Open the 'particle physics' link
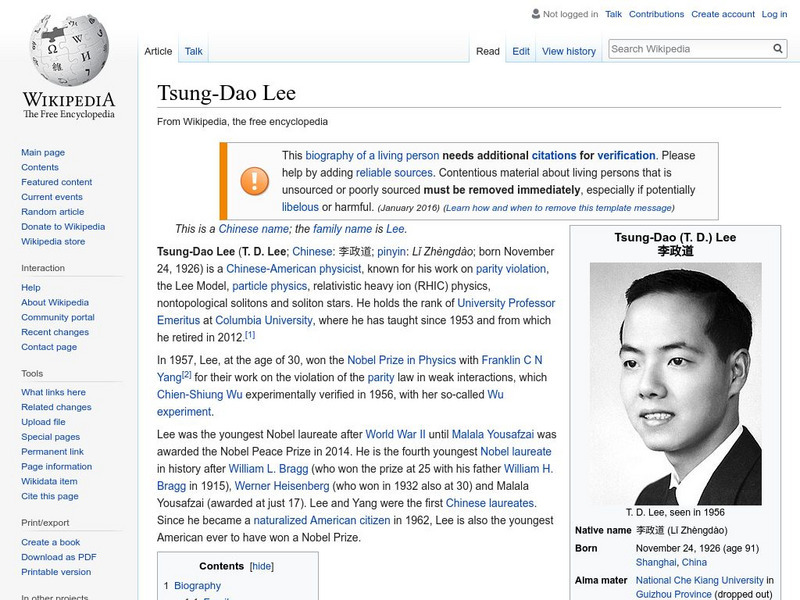Screen dimensions: 800x600 (x=269, y=286)
